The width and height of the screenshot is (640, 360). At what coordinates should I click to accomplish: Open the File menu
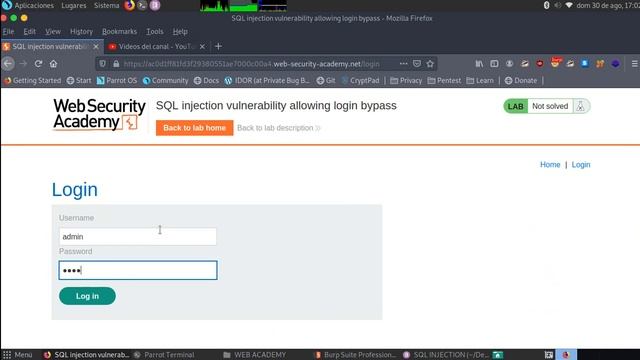pos(8,31)
